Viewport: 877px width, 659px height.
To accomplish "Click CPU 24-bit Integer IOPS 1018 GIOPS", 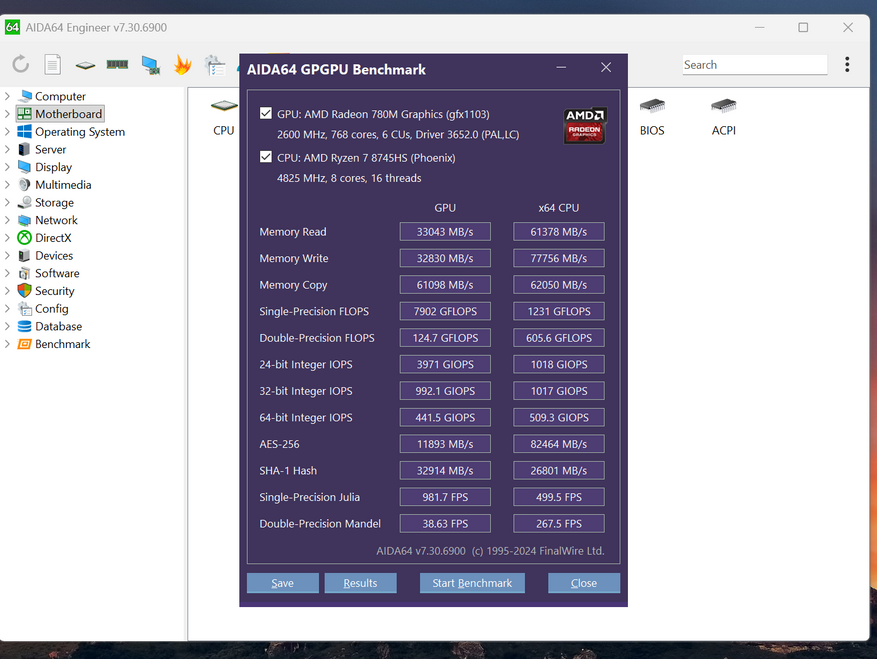I will coord(559,364).
